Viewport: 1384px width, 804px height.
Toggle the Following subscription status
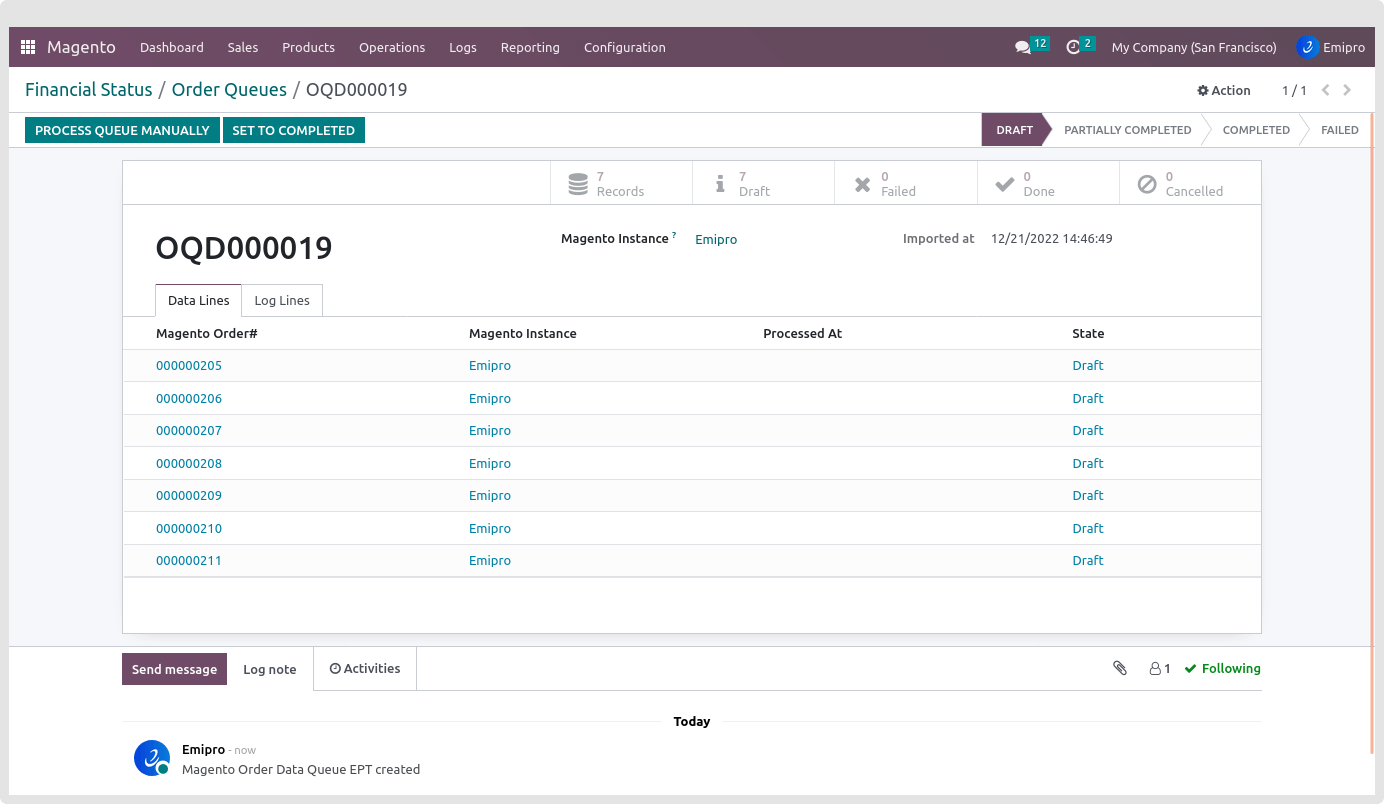(x=1222, y=668)
